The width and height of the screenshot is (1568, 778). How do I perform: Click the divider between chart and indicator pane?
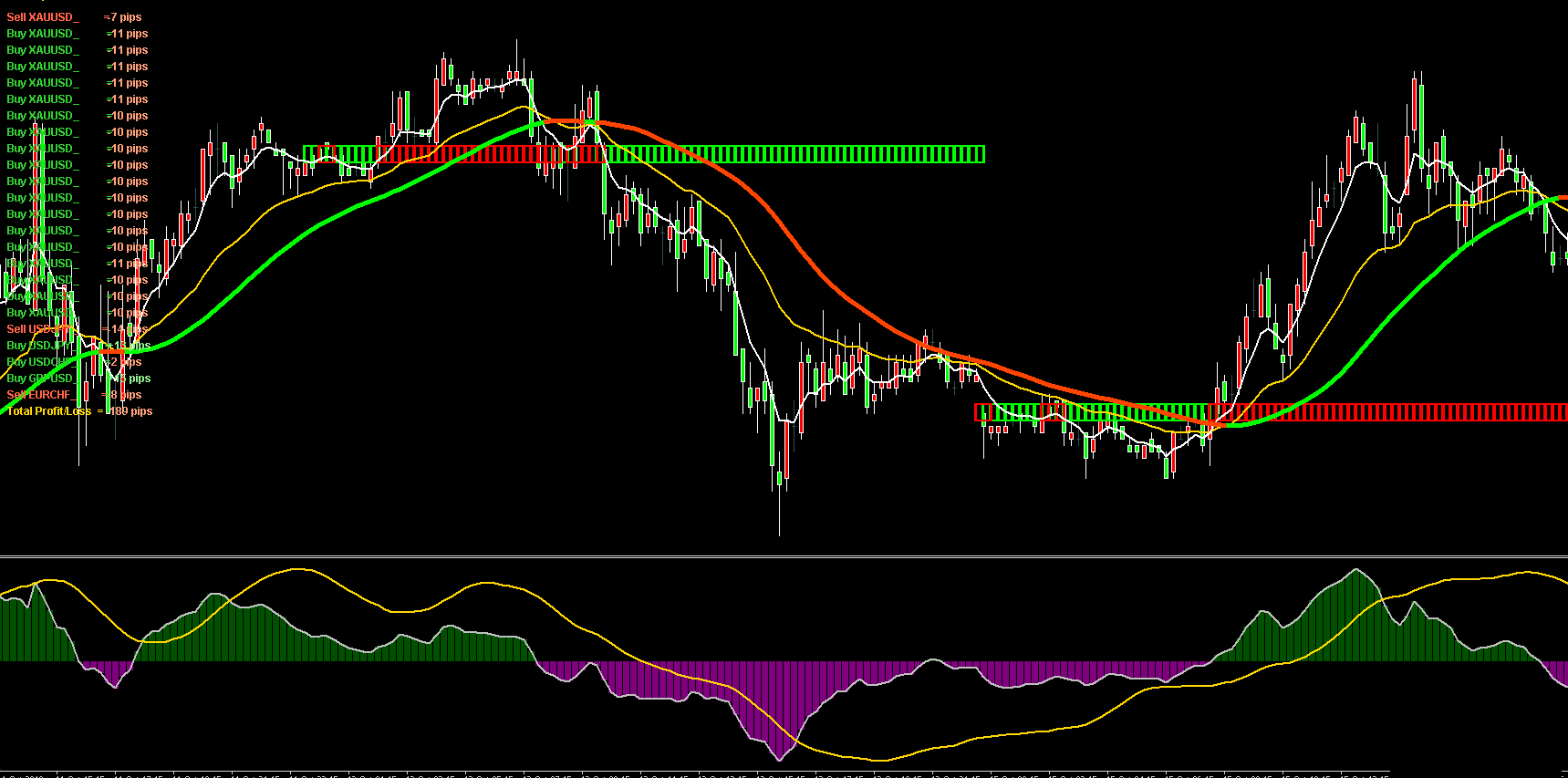(784, 555)
